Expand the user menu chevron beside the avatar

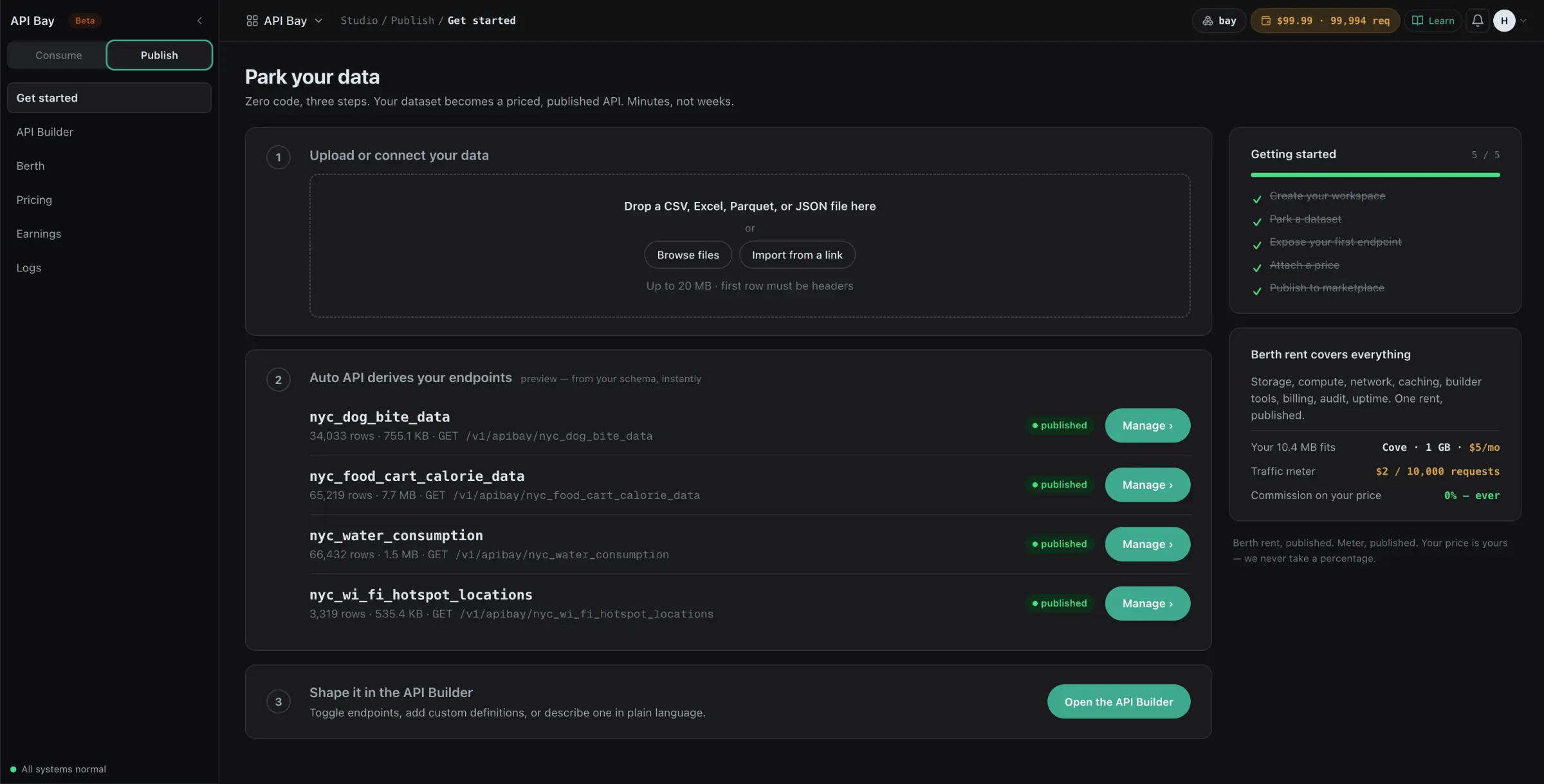point(1523,21)
